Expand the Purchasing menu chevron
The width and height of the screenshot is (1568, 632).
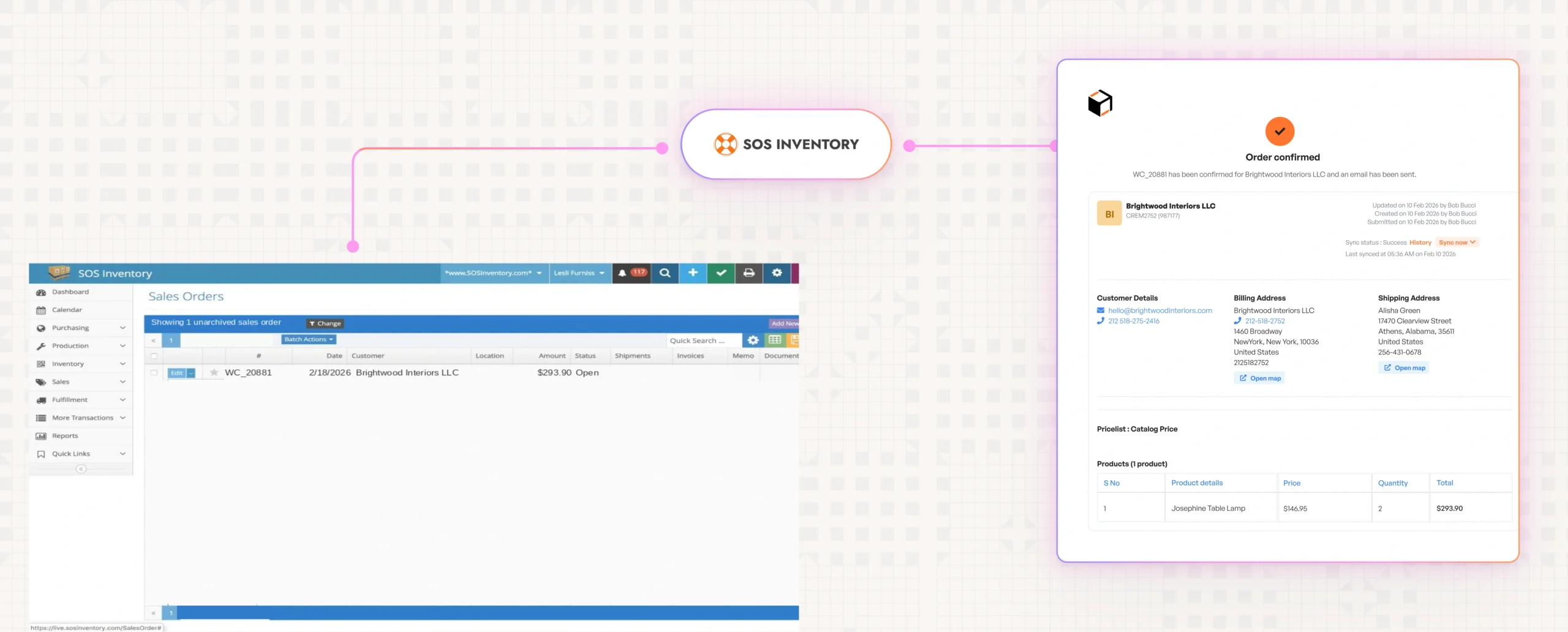123,328
